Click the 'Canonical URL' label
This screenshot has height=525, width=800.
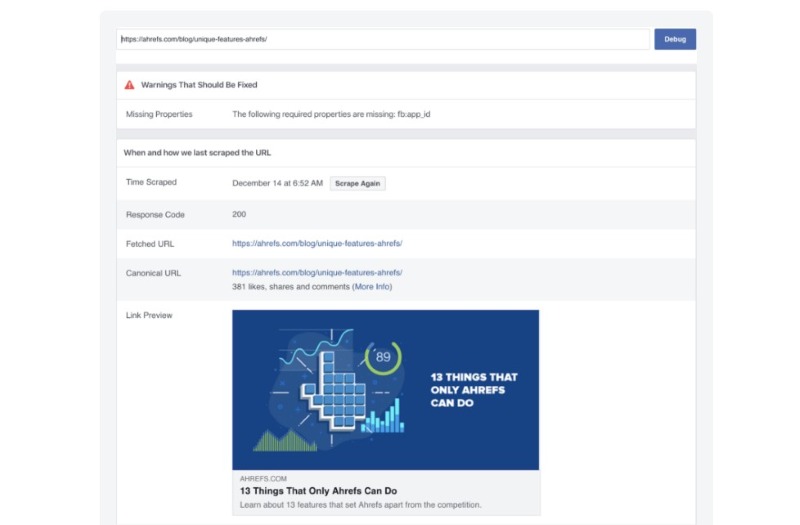click(153, 273)
